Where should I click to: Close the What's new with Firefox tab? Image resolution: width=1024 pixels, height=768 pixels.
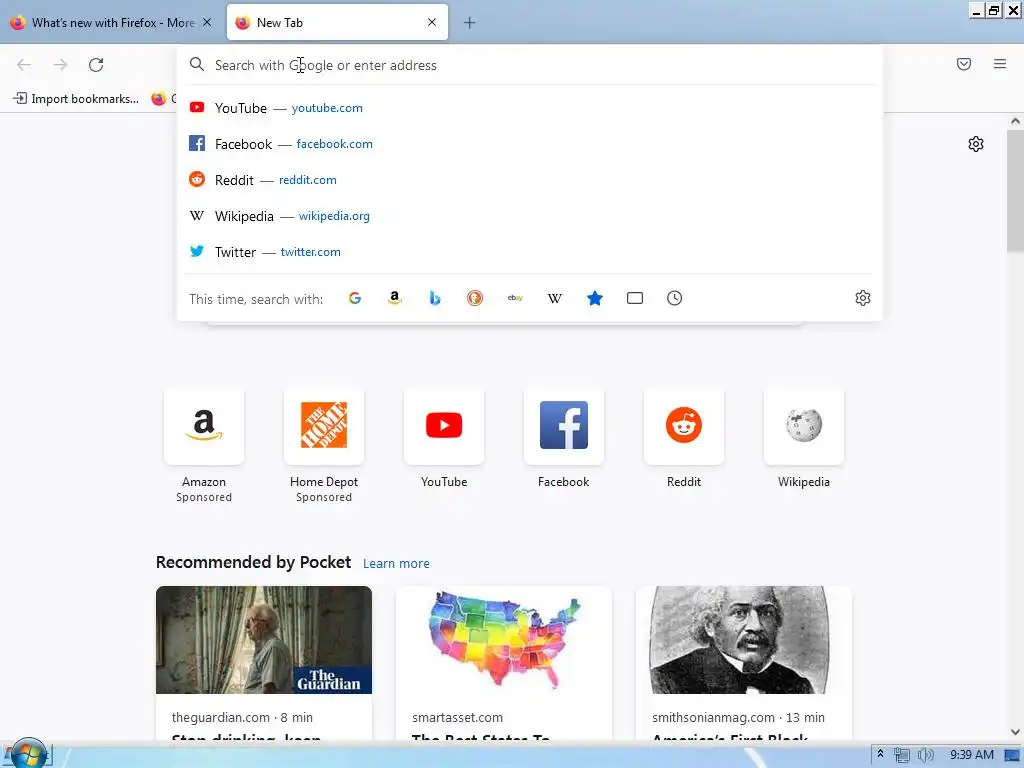point(207,22)
